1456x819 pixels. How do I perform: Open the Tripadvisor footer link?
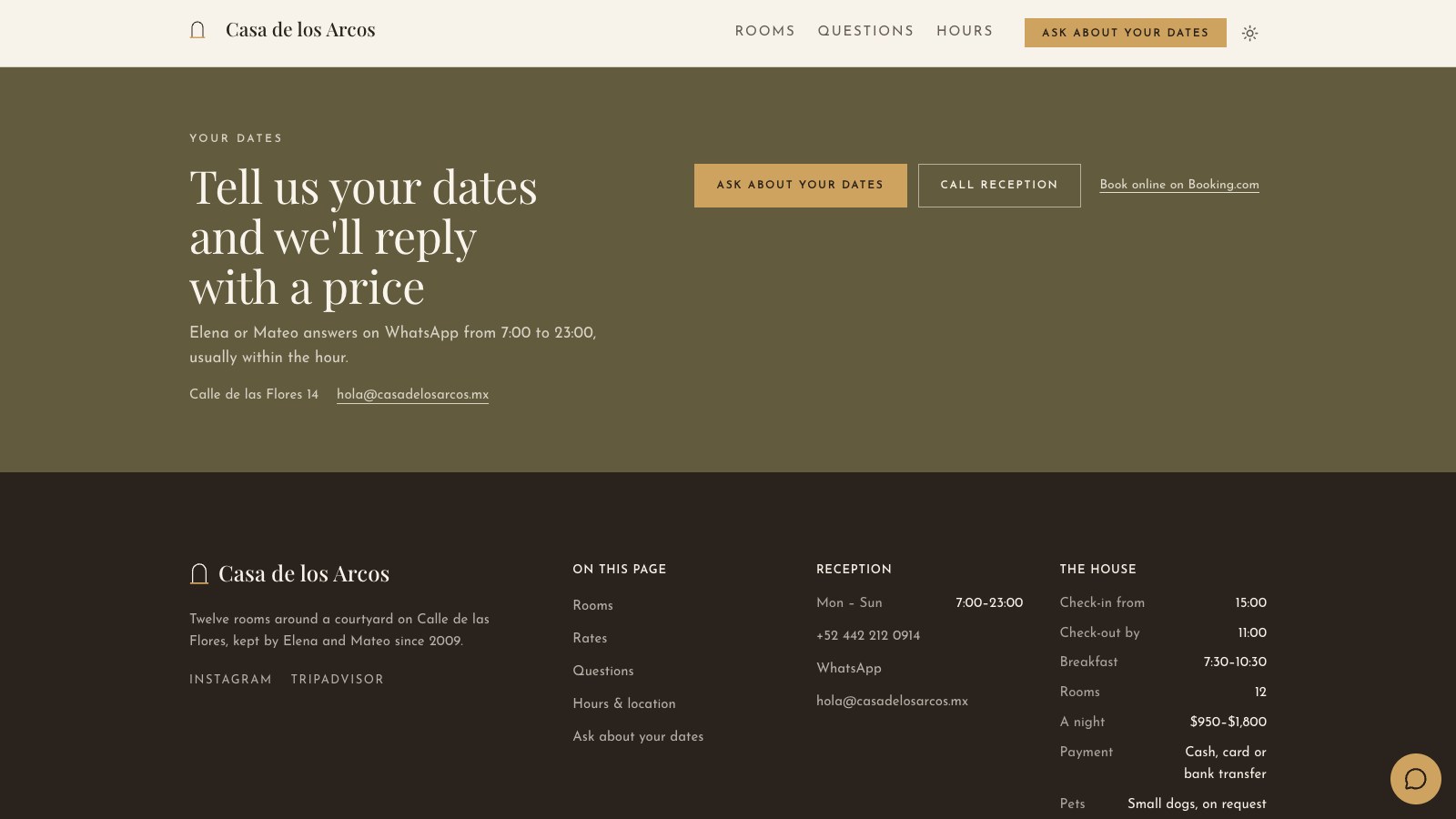pyautogui.click(x=337, y=680)
